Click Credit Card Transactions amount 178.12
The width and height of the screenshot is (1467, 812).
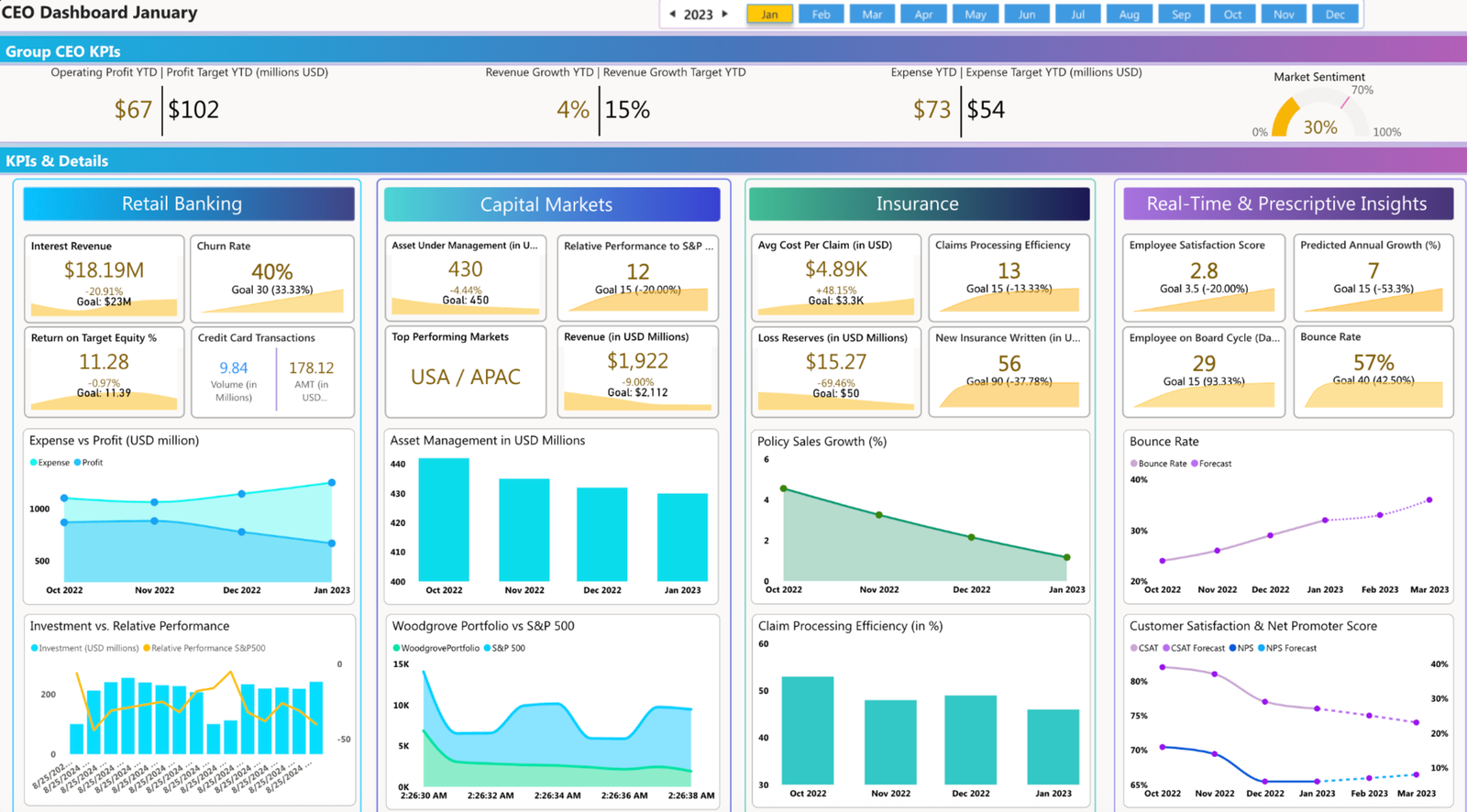pos(312,368)
